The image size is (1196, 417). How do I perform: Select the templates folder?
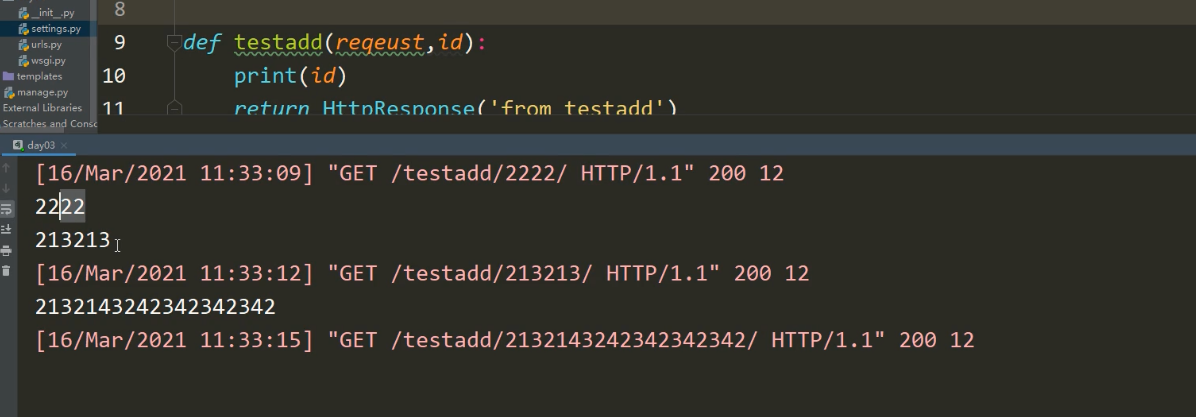[39, 77]
